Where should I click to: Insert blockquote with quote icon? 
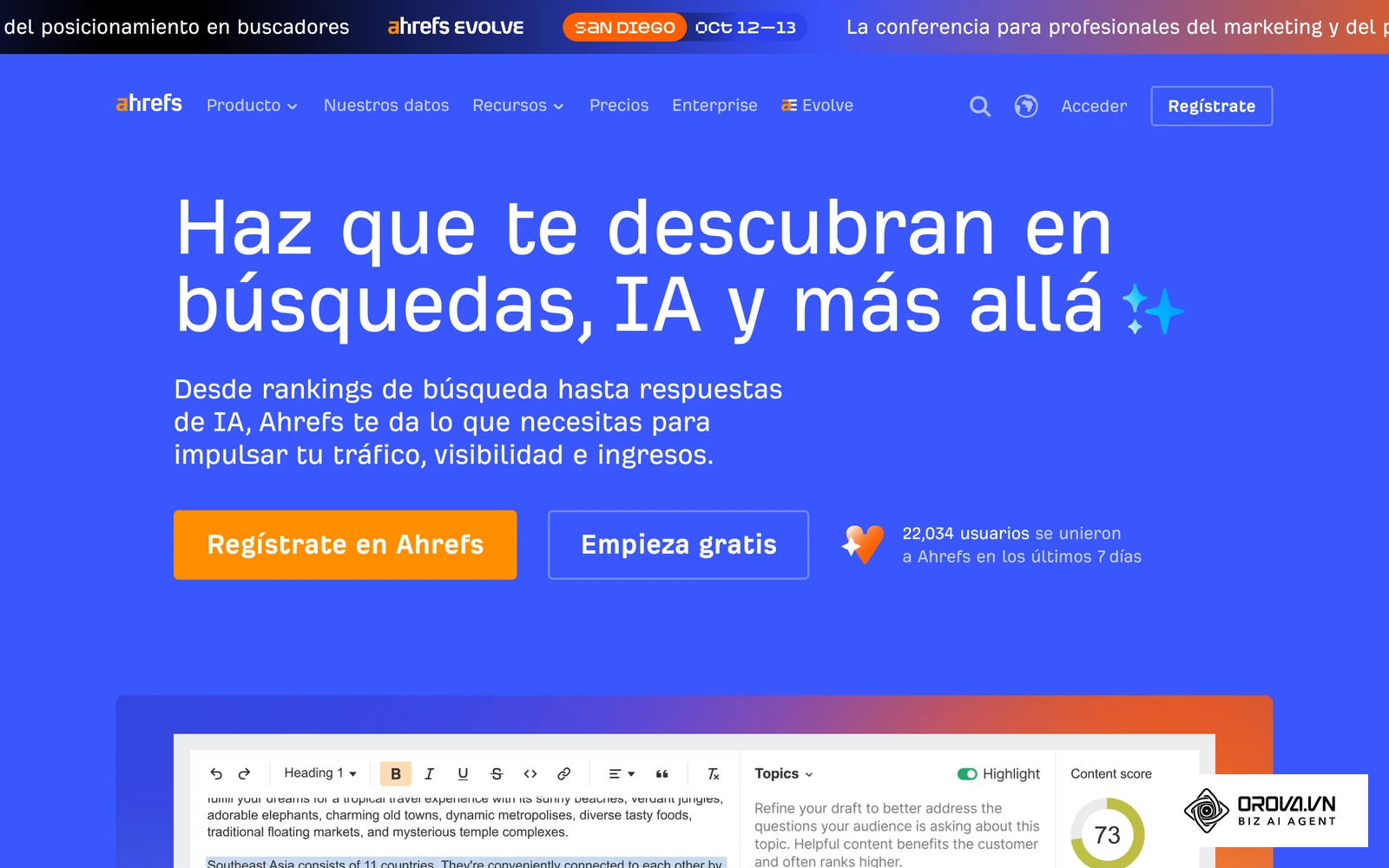click(x=662, y=773)
